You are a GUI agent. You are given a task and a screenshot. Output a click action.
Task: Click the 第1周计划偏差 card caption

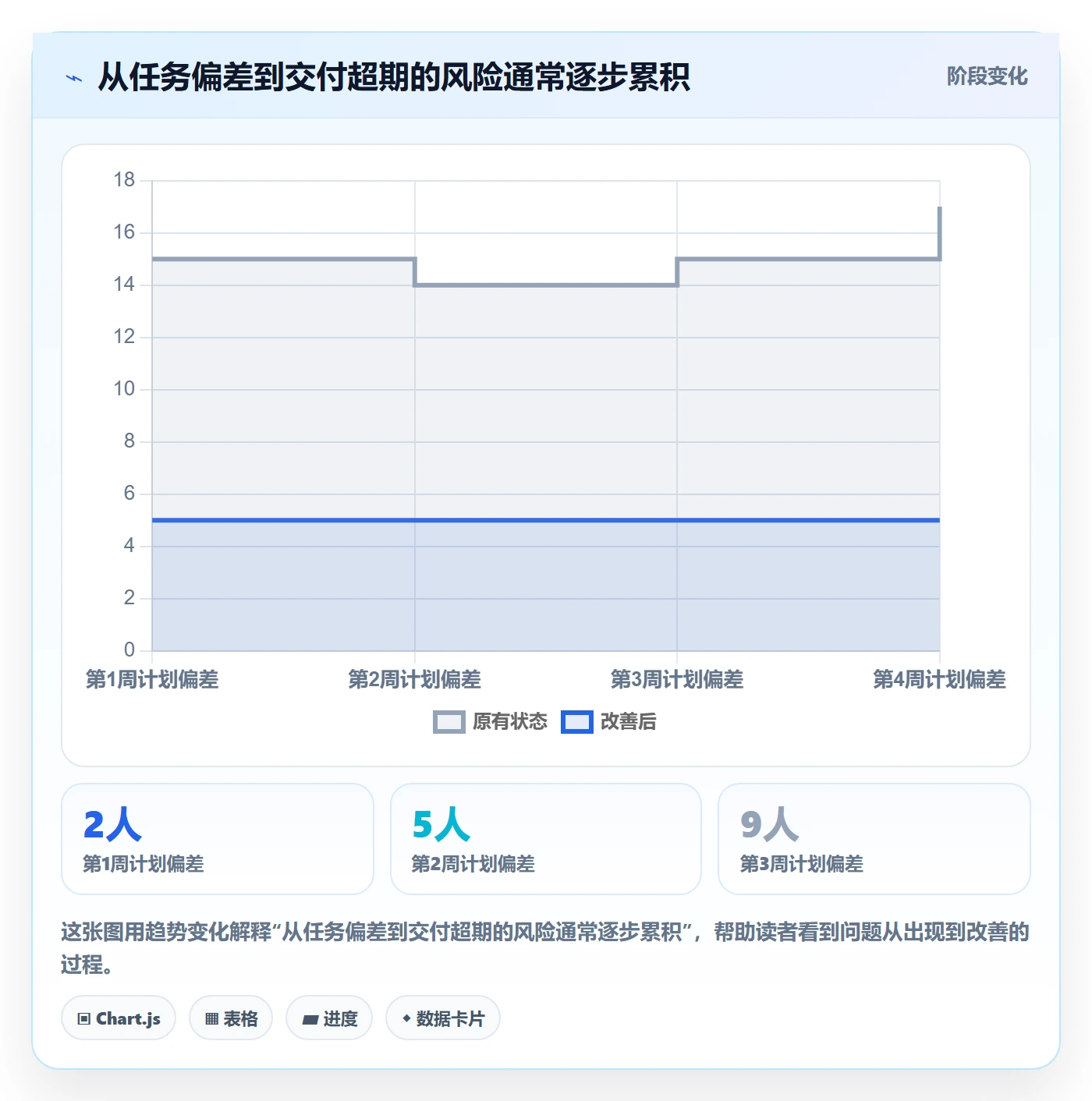pyautogui.click(x=144, y=864)
